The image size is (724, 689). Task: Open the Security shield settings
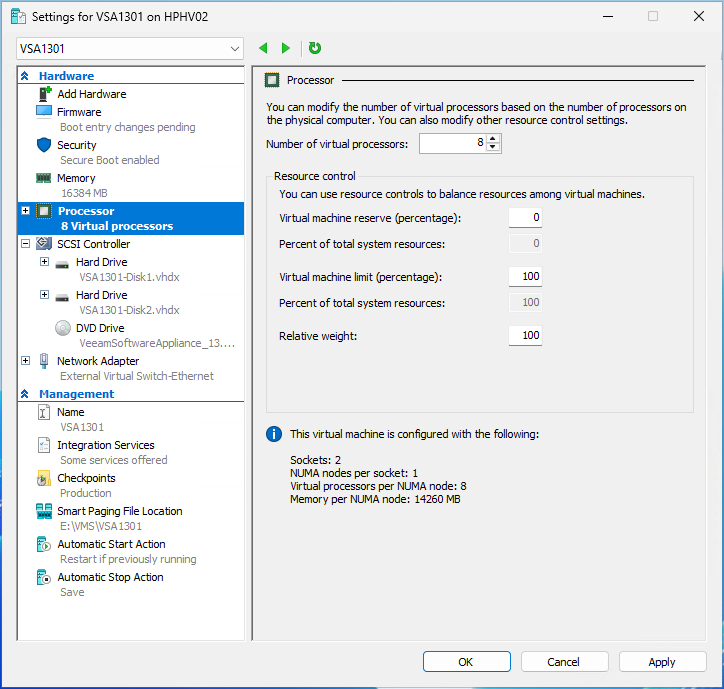(44, 145)
